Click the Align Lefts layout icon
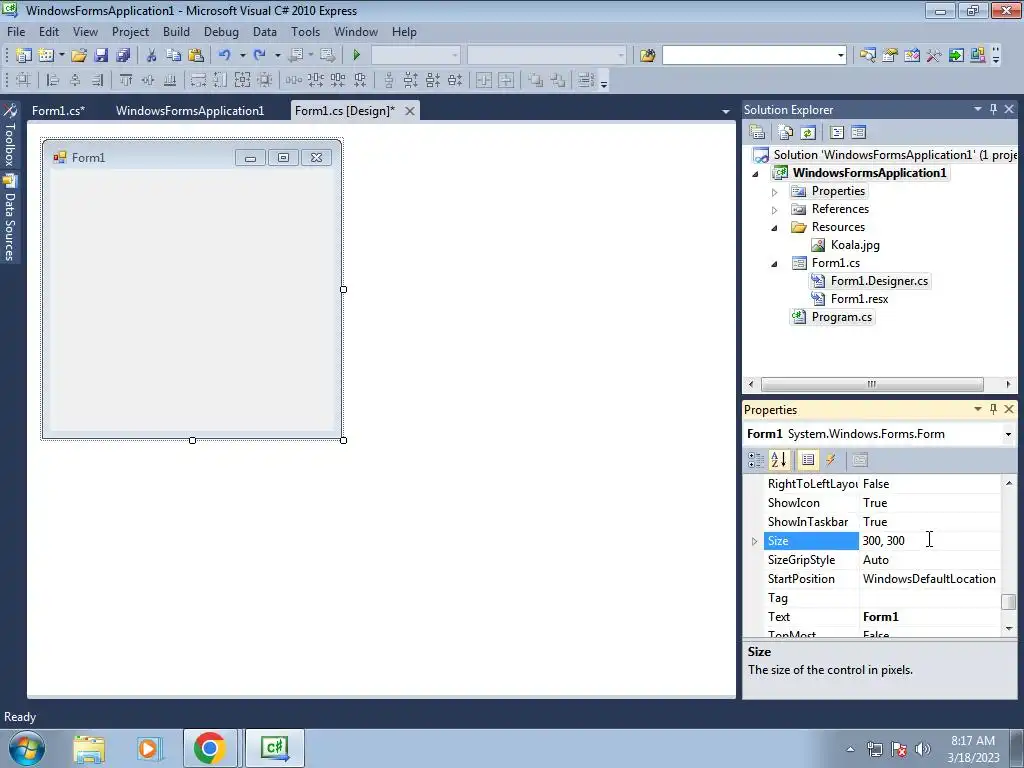1024x768 pixels. coord(53,80)
